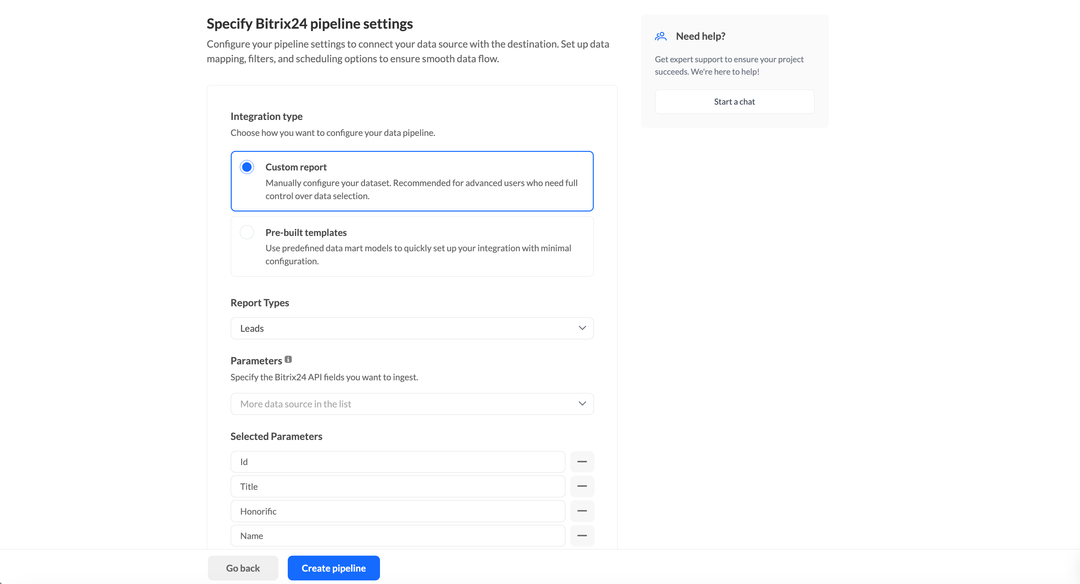
Task: Remove the Honorific parameter using the minus icon
Action: [582, 510]
